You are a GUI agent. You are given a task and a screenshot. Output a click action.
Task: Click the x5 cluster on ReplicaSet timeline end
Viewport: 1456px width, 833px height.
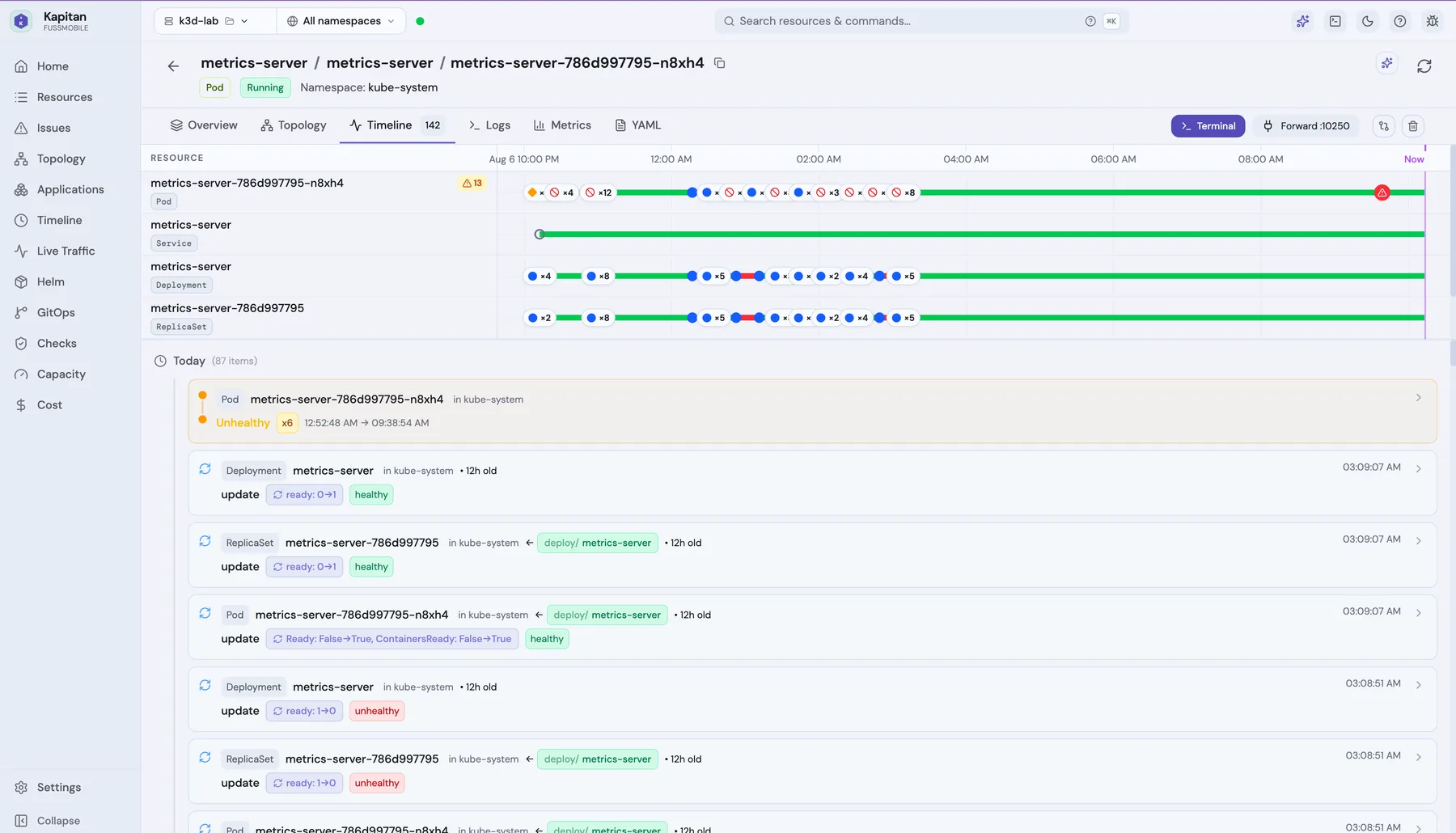pyautogui.click(x=904, y=318)
